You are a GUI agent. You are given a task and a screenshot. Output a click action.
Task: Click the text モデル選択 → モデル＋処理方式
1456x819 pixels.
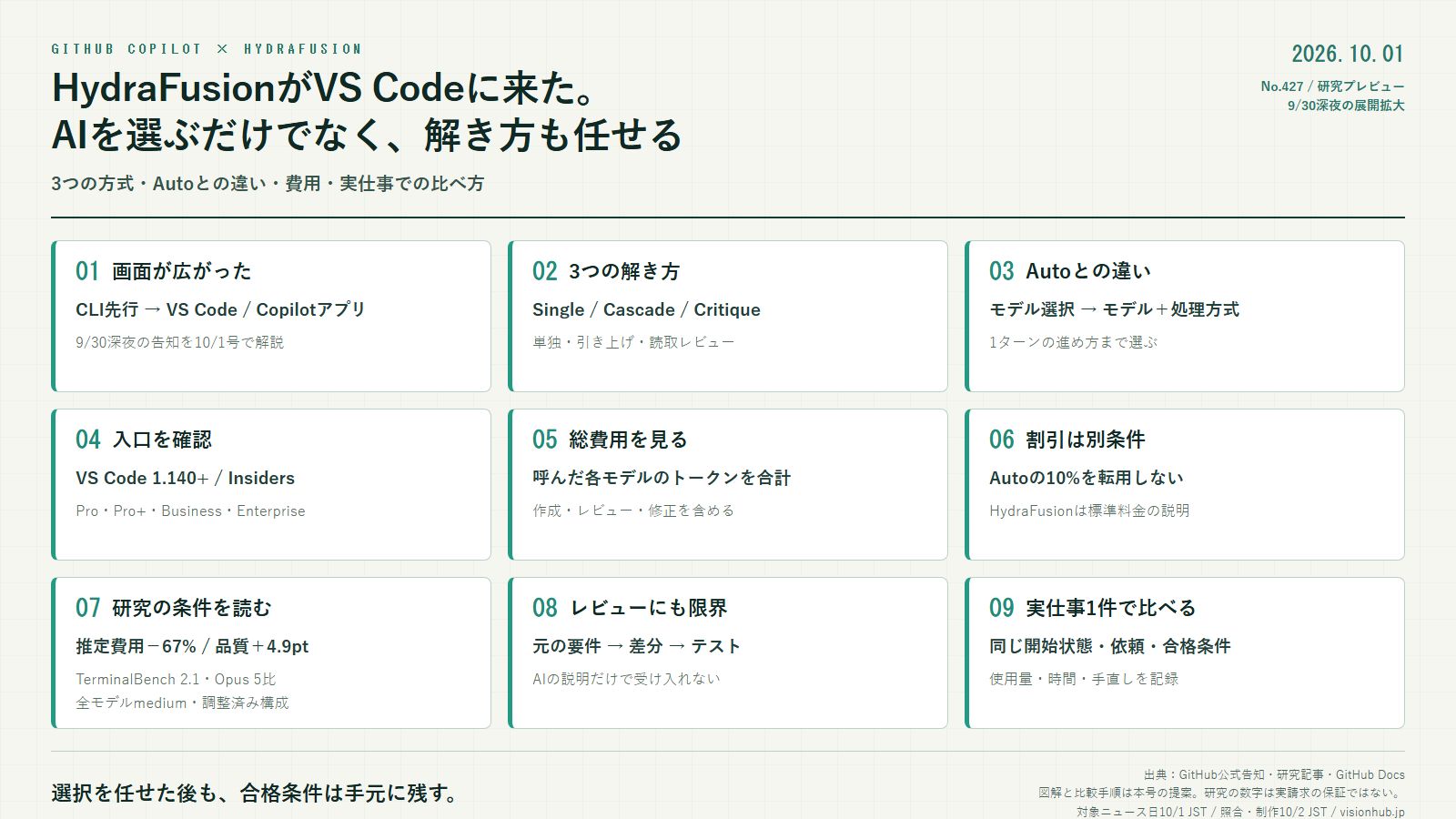(1114, 309)
